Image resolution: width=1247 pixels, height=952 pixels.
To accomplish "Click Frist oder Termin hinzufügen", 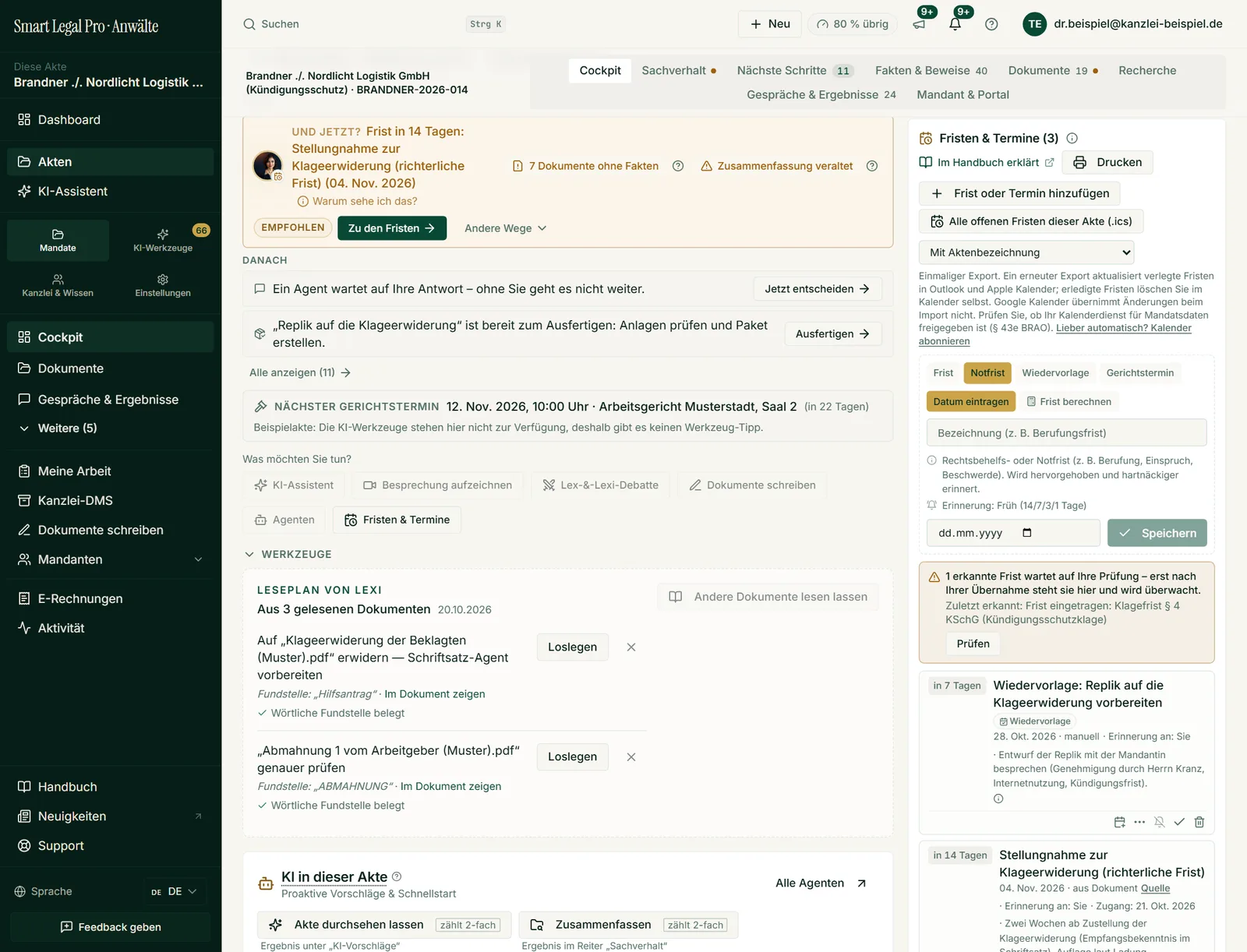I will coord(1019,193).
